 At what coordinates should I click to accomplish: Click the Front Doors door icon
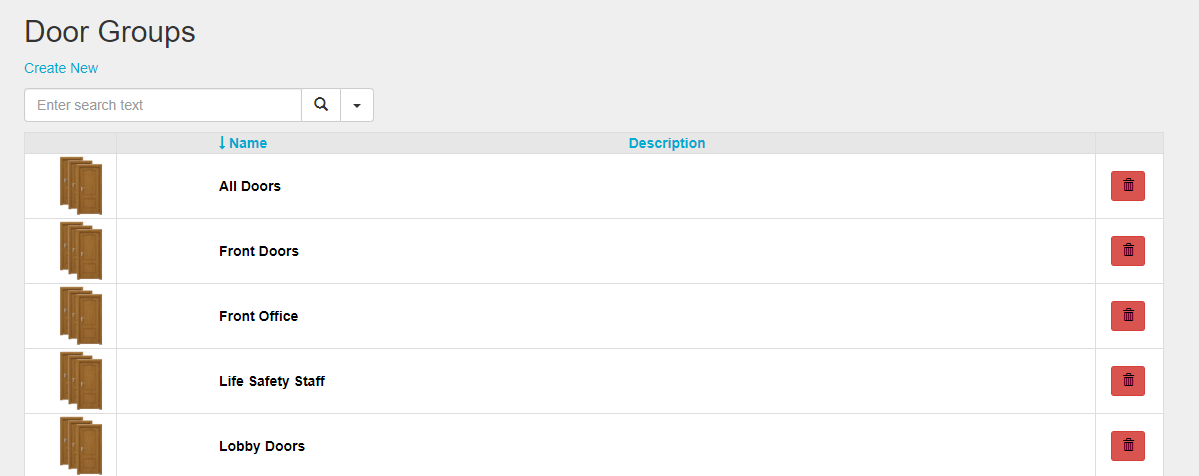click(80, 251)
